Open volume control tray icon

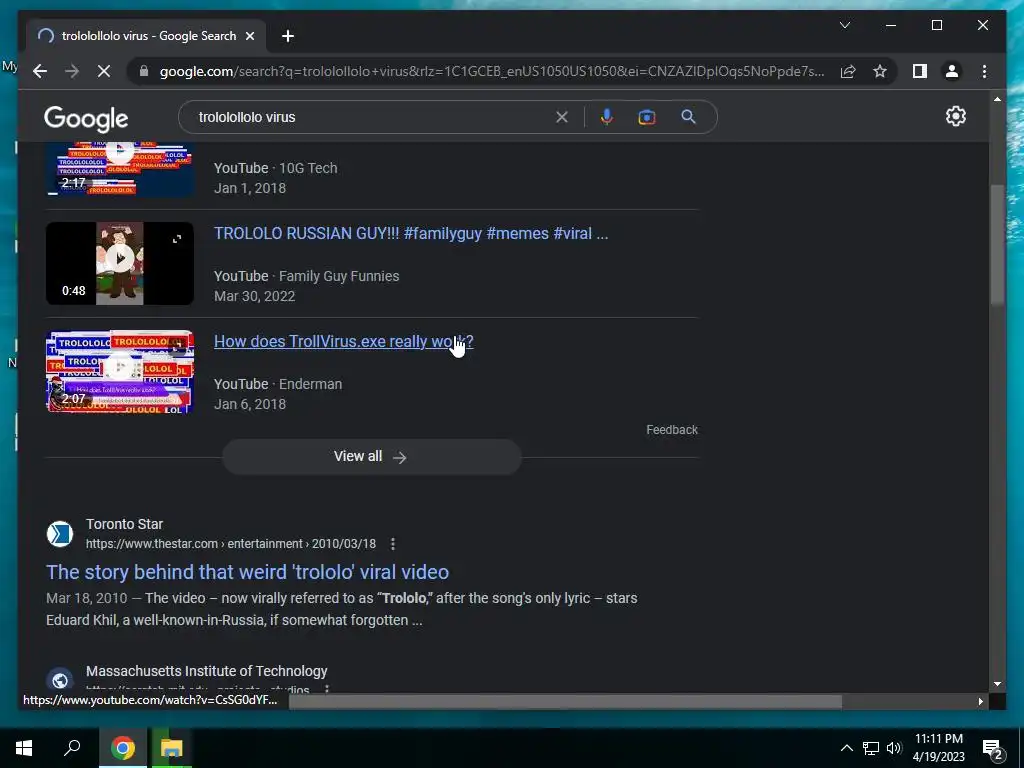894,748
